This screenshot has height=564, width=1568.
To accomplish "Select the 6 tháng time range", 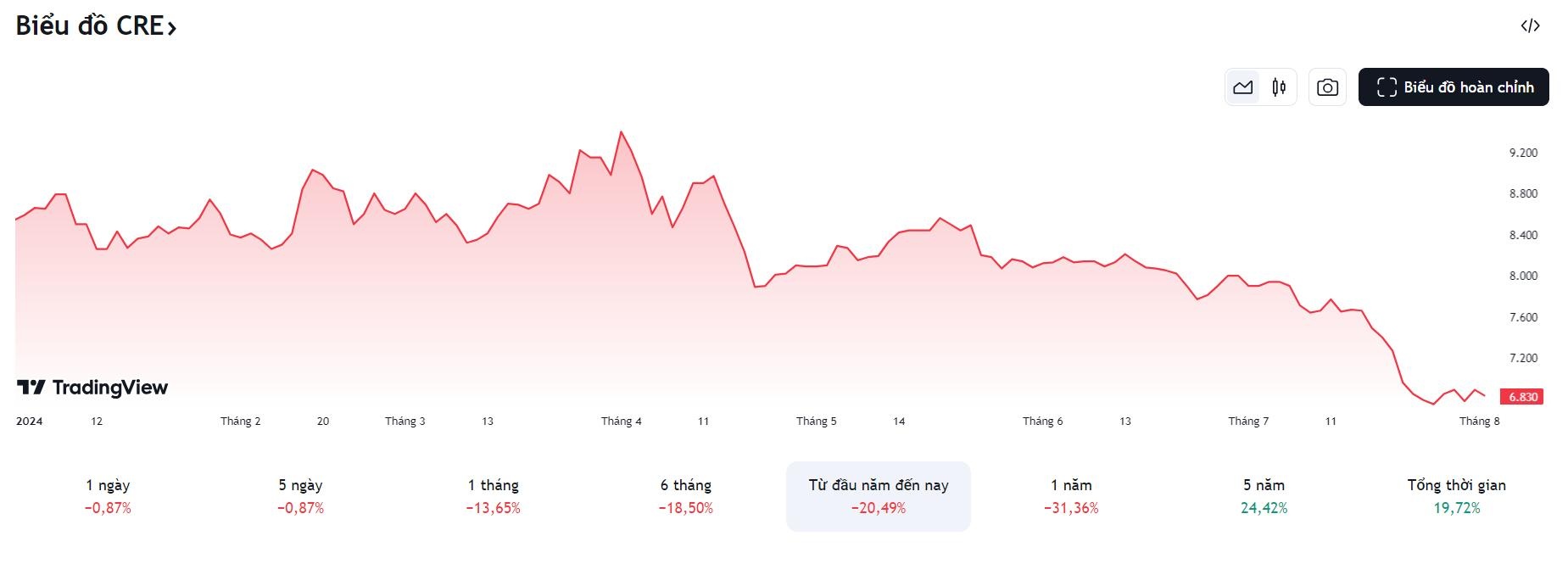I will [x=685, y=496].
